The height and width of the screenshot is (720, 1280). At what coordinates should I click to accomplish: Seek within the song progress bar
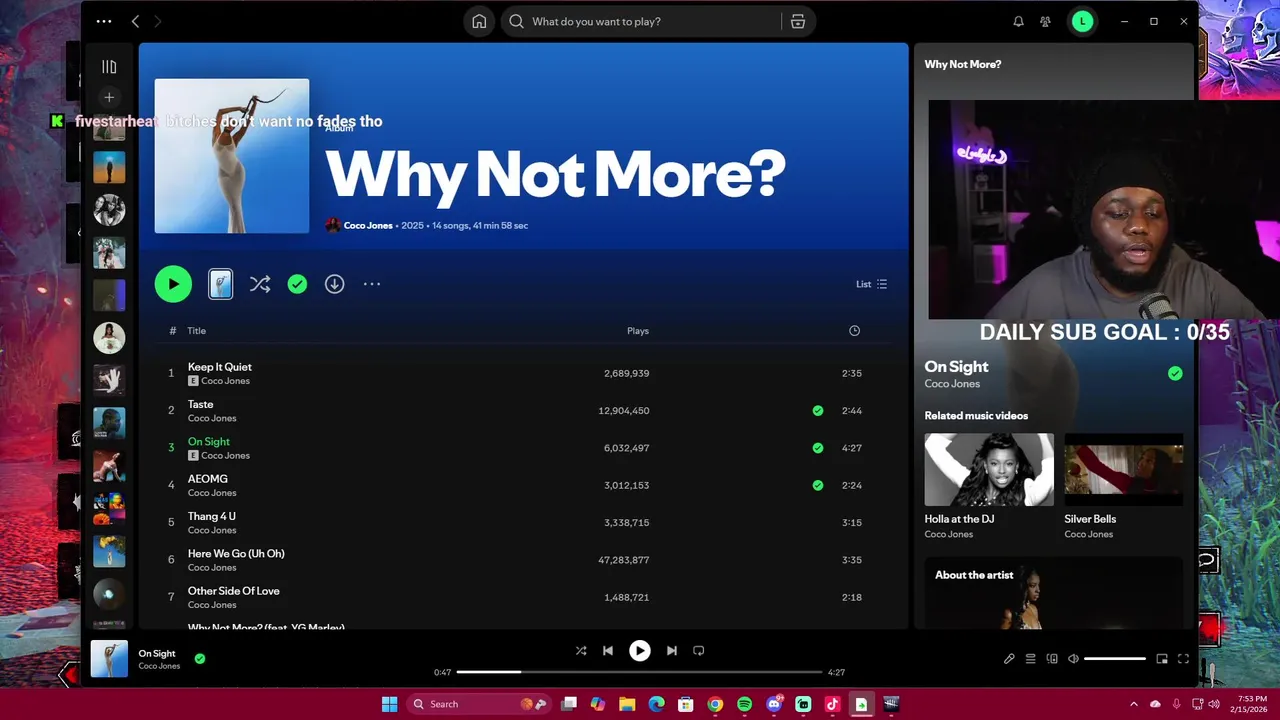639,672
